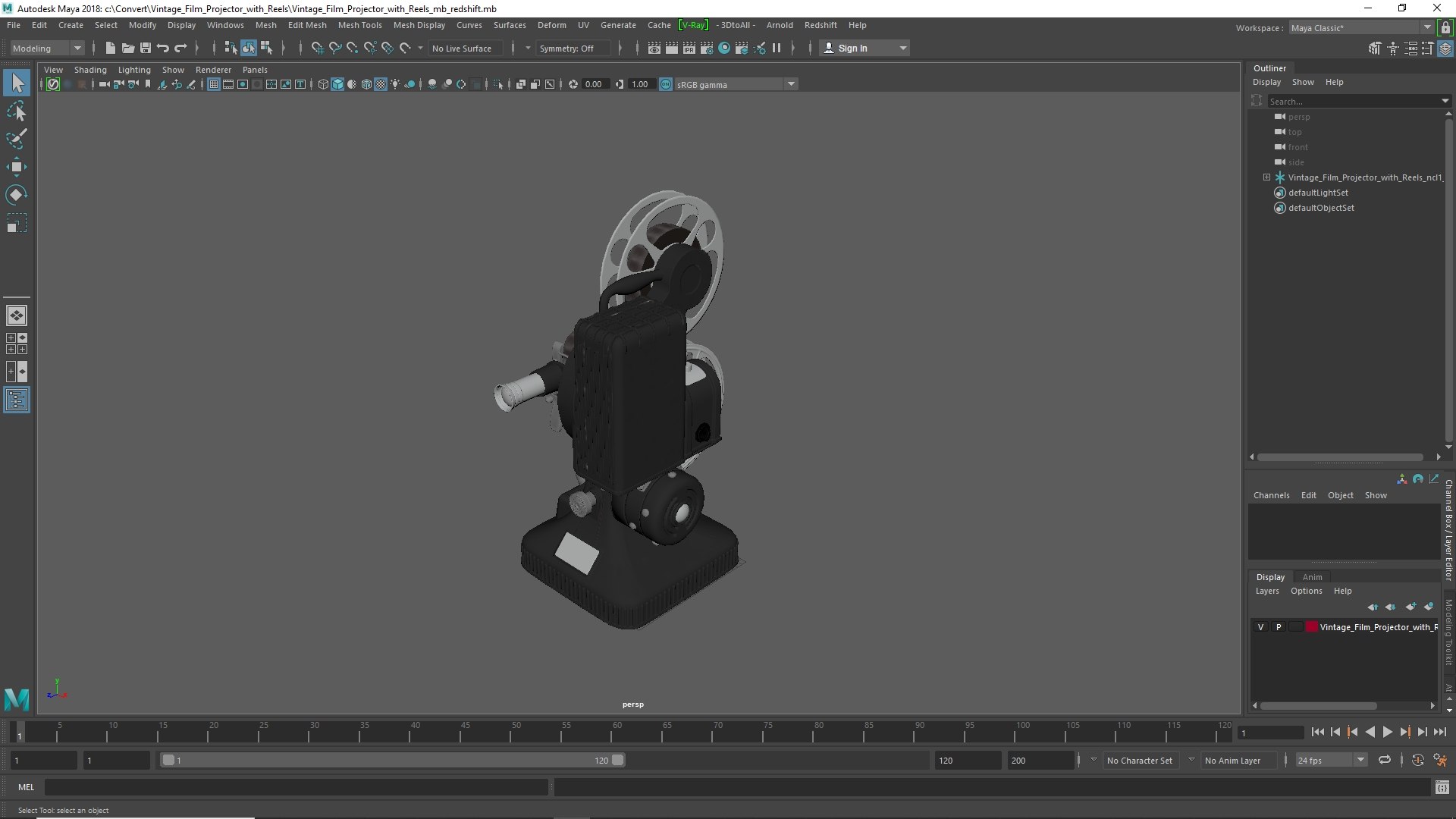Open the Modeling menu set dropdown
Viewport: 1456px width, 819px height.
pyautogui.click(x=47, y=48)
